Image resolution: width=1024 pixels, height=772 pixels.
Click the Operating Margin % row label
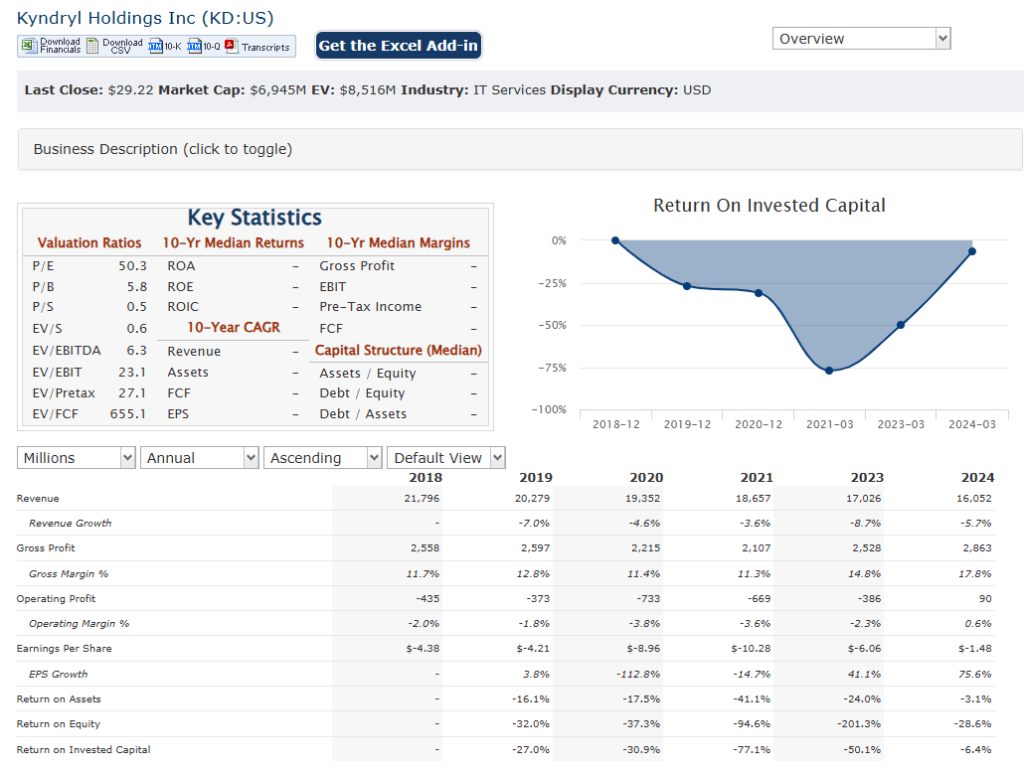79,624
